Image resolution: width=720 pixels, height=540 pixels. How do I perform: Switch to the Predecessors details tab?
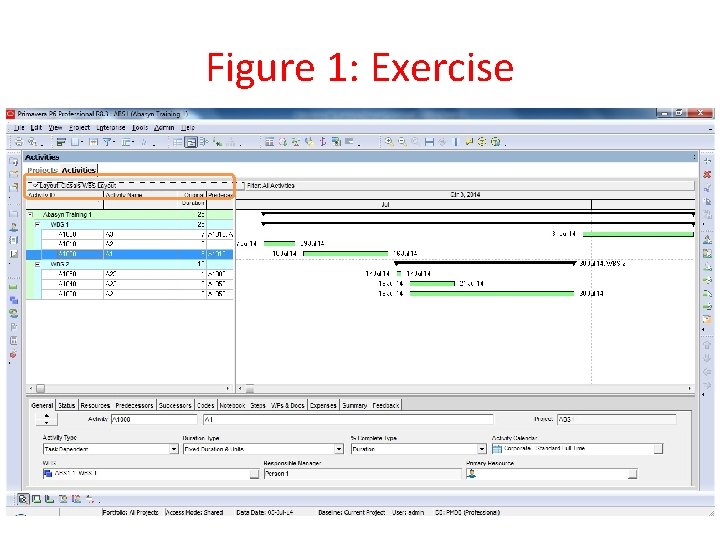click(x=134, y=405)
